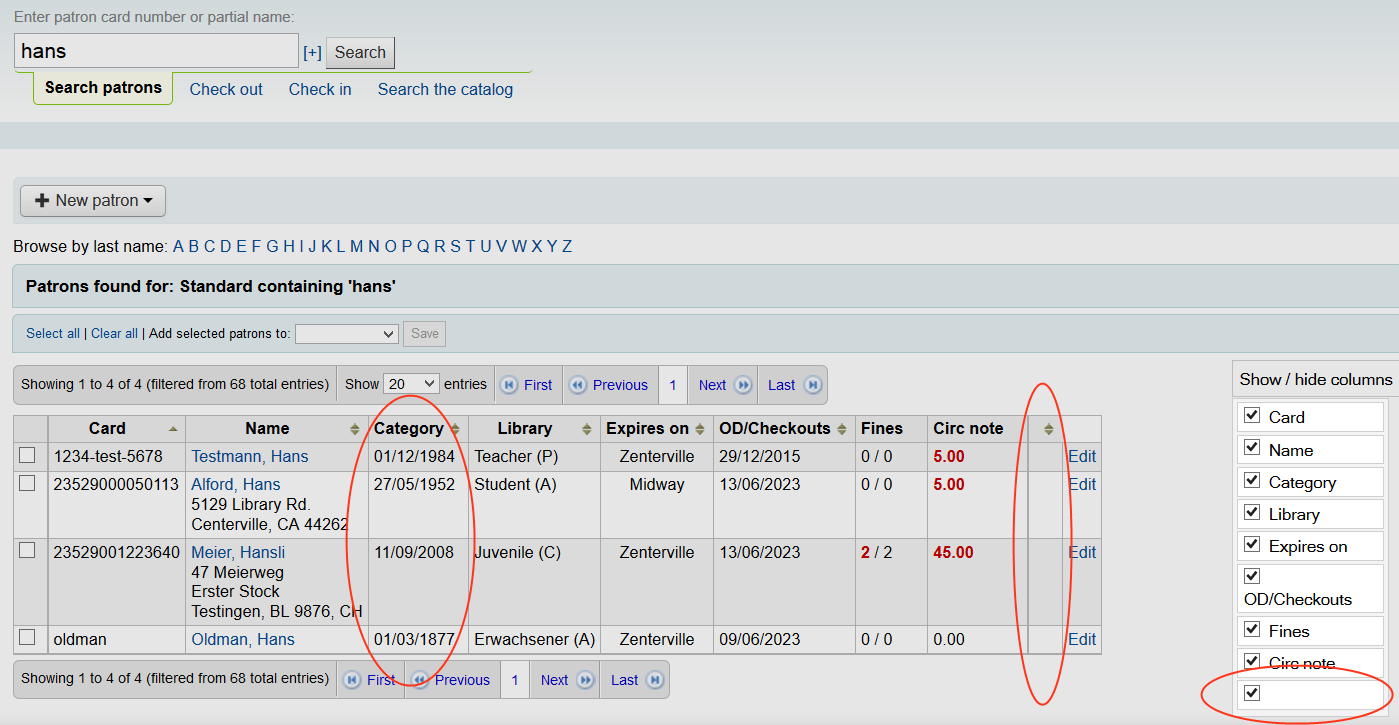Switch to the Check out tab
1399x725 pixels.
tap(226, 89)
